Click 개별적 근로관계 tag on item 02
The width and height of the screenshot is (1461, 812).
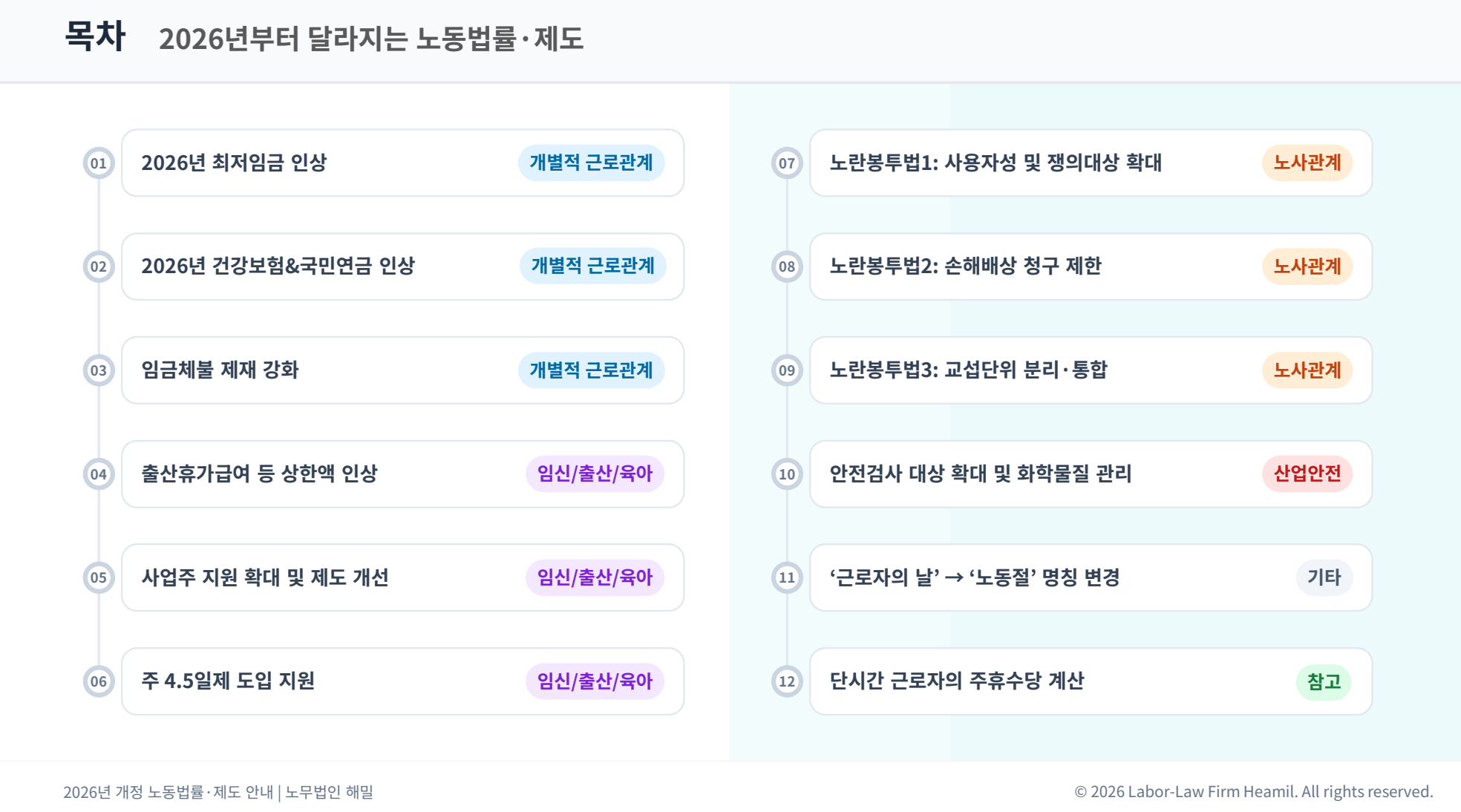[x=593, y=266]
